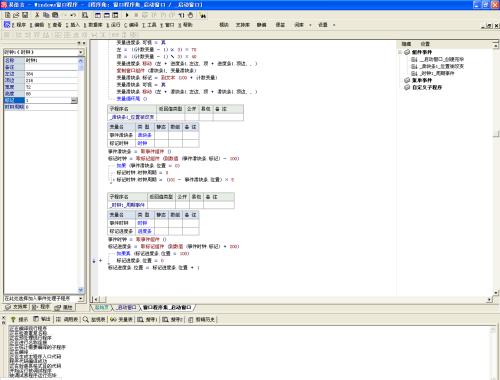500x380 pixels.
Task: Click the binoculars search icon
Action: pos(202,15)
